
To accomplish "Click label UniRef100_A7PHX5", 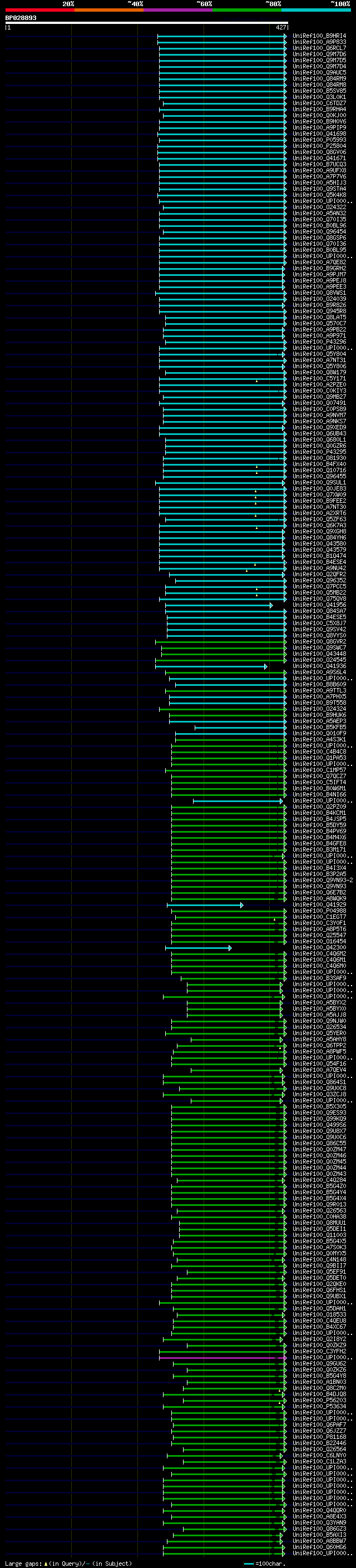I will click(x=319, y=697).
